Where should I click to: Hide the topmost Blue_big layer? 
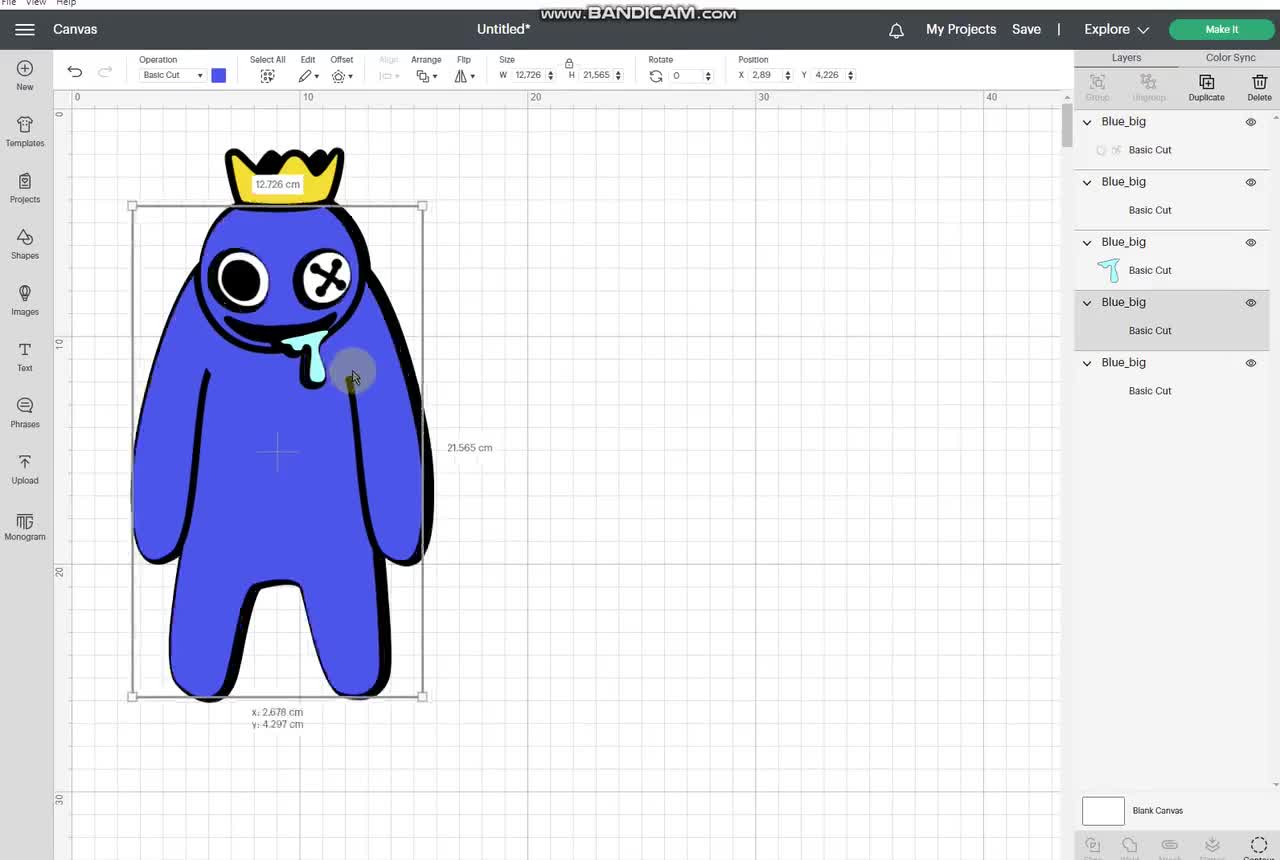[1251, 122]
